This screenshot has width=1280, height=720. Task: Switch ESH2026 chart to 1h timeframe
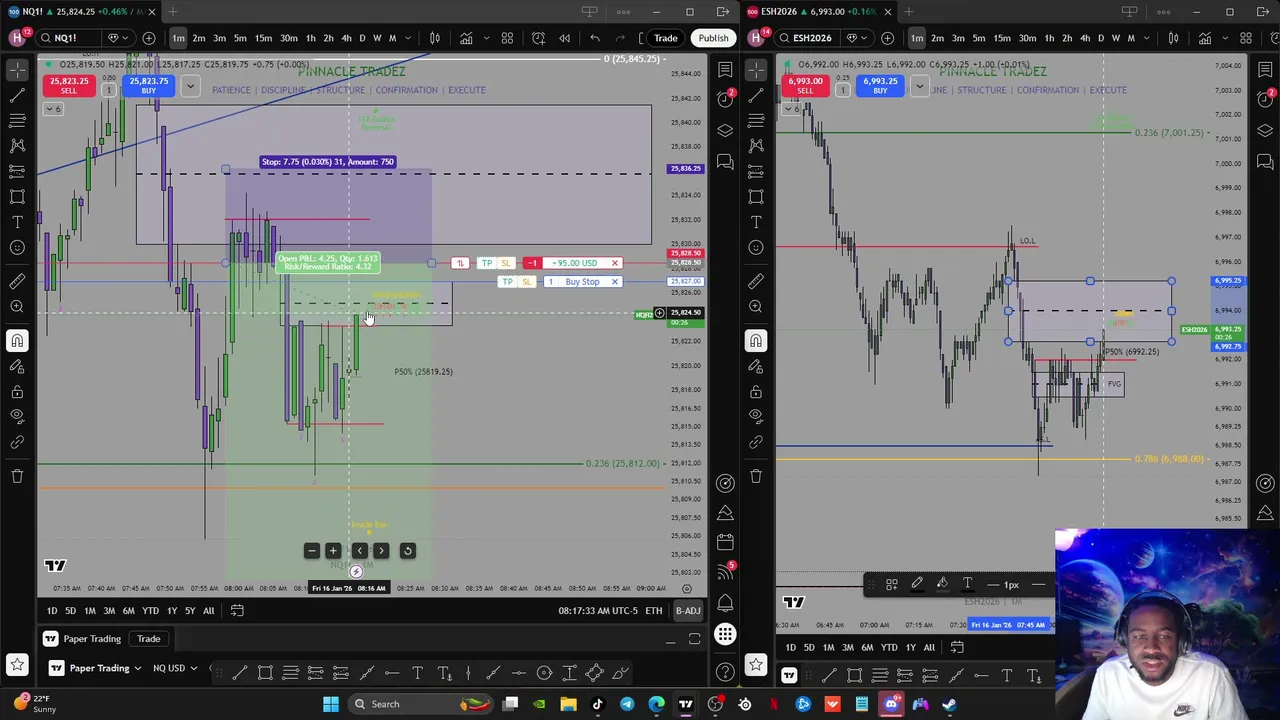click(x=1049, y=38)
